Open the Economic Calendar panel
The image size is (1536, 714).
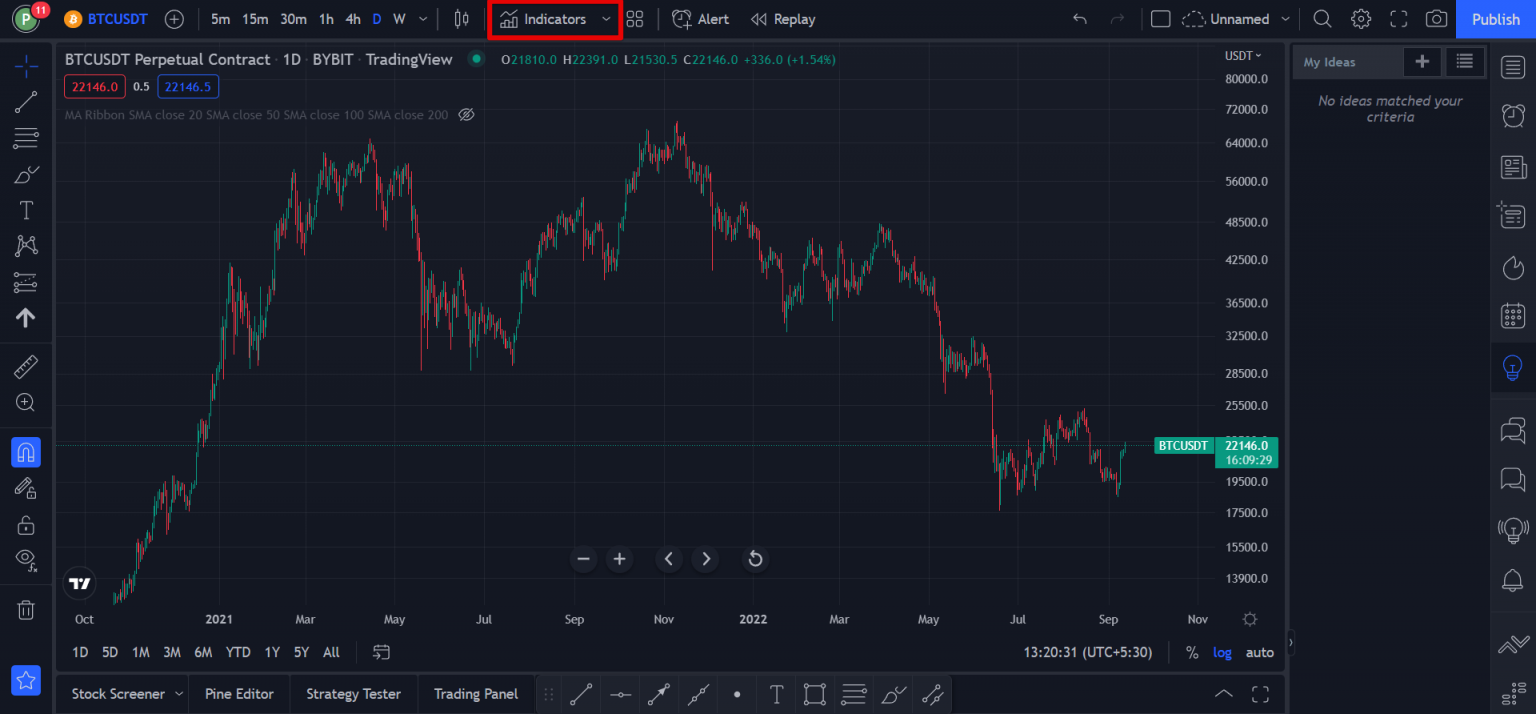pos(1512,315)
